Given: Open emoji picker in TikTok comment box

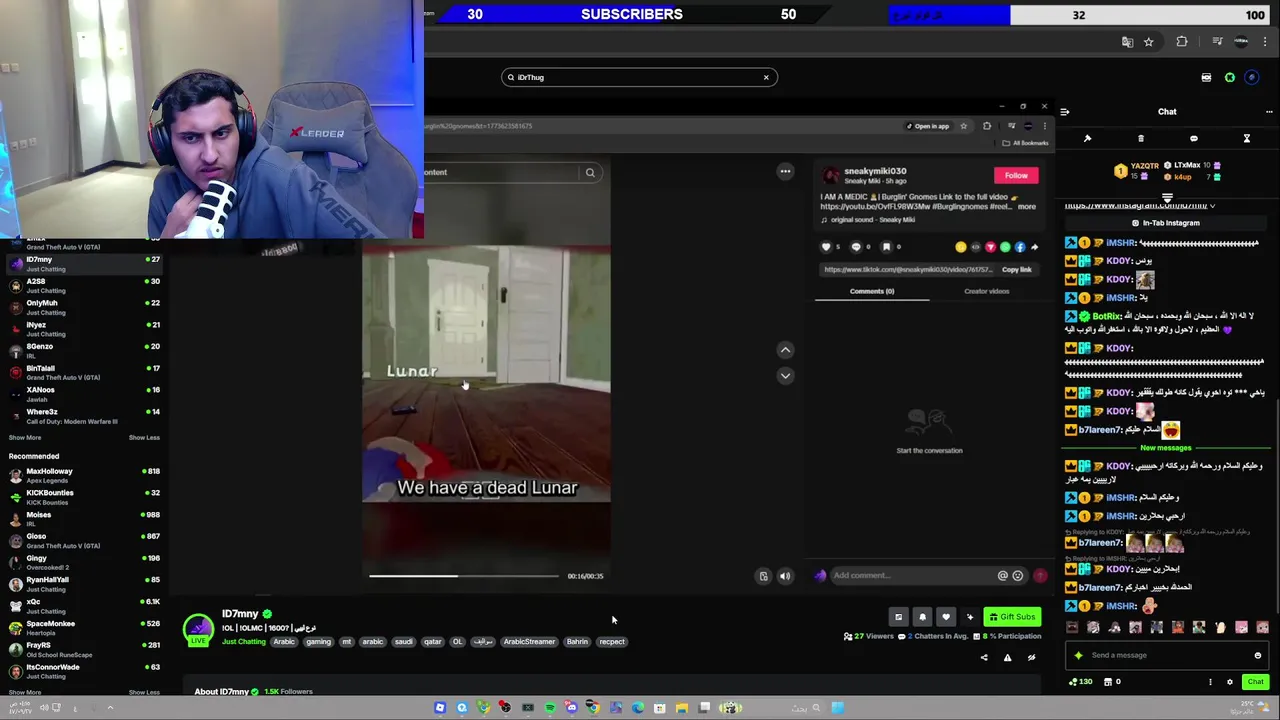Looking at the screenshot, I should click(x=1018, y=575).
